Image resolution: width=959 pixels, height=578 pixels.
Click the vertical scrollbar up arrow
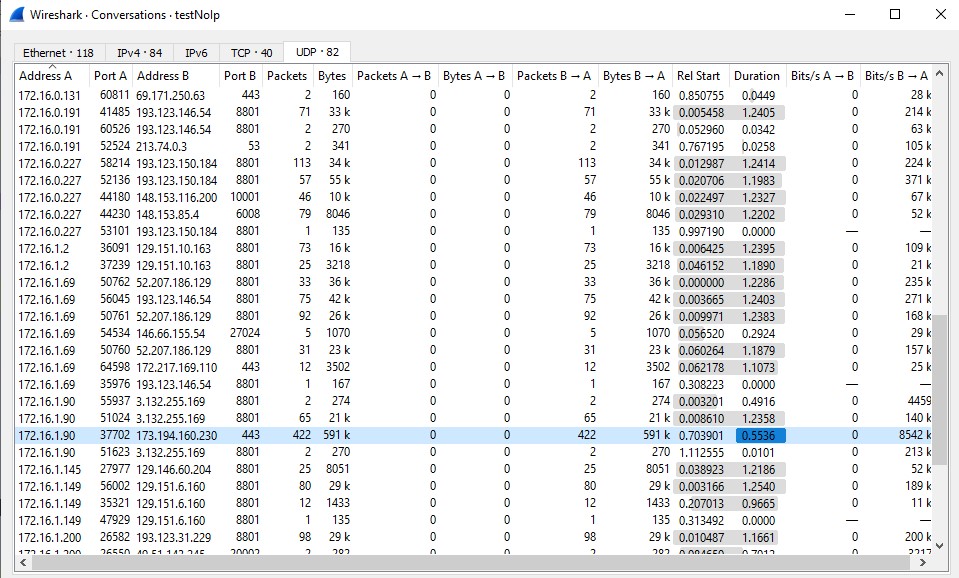(x=940, y=73)
